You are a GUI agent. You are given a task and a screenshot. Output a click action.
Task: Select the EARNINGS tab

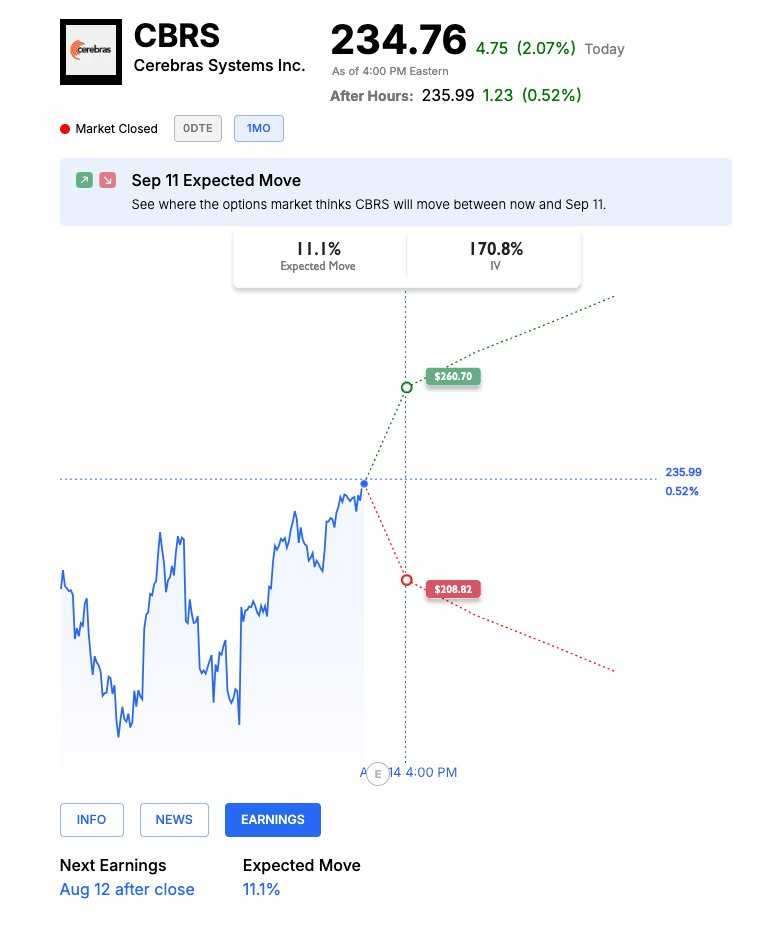click(273, 820)
